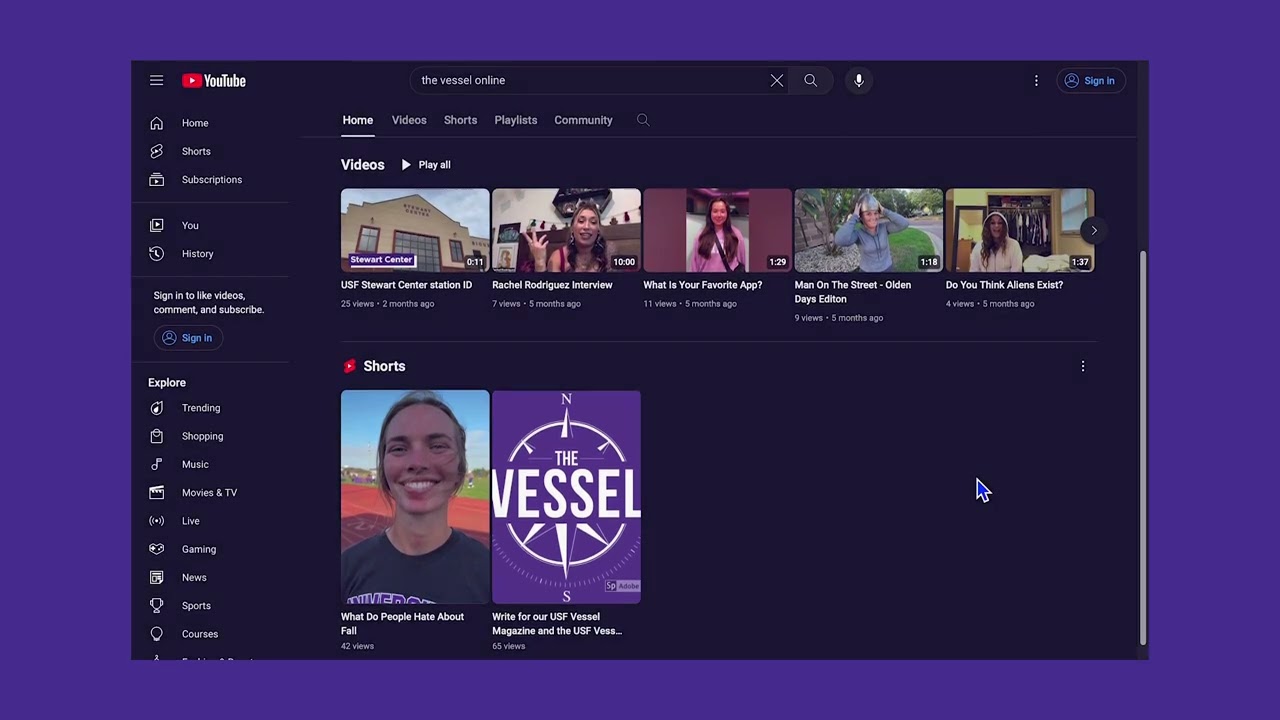Open the top-bar settings three-dot menu
The width and height of the screenshot is (1280, 720).
click(1036, 80)
